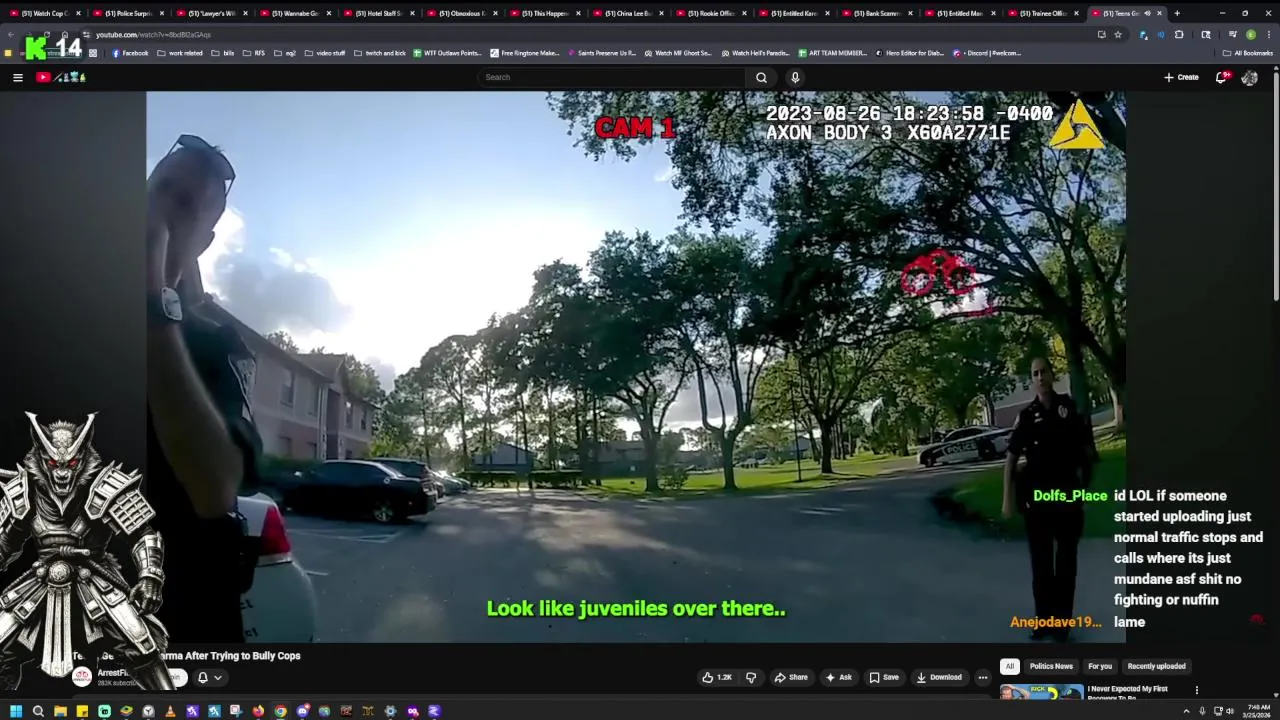Open 'I Never Expected My First' video thumbnail
This screenshot has height=720, width=1280.
pyautogui.click(x=1041, y=692)
